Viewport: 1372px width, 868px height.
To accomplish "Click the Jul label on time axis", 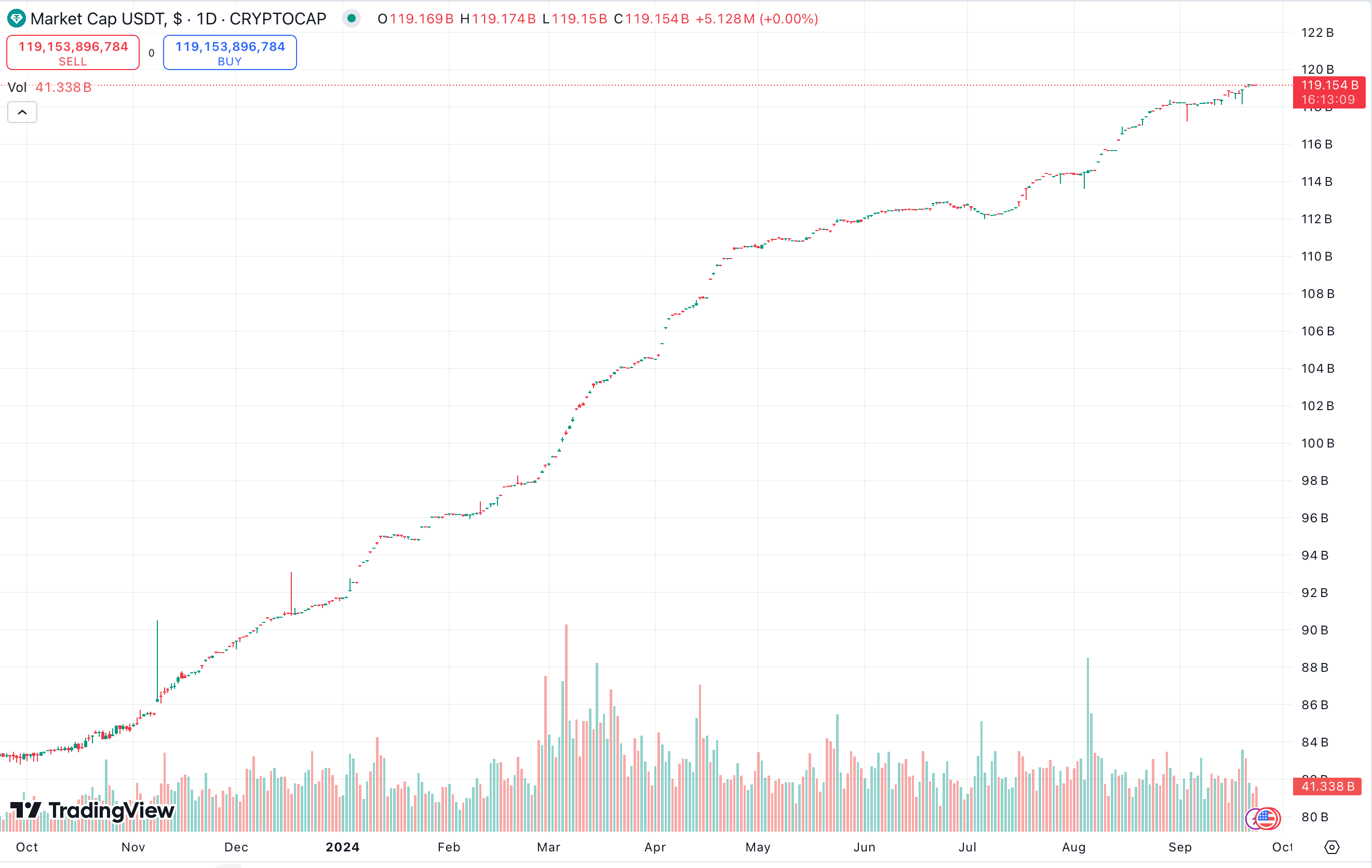I will (x=967, y=847).
